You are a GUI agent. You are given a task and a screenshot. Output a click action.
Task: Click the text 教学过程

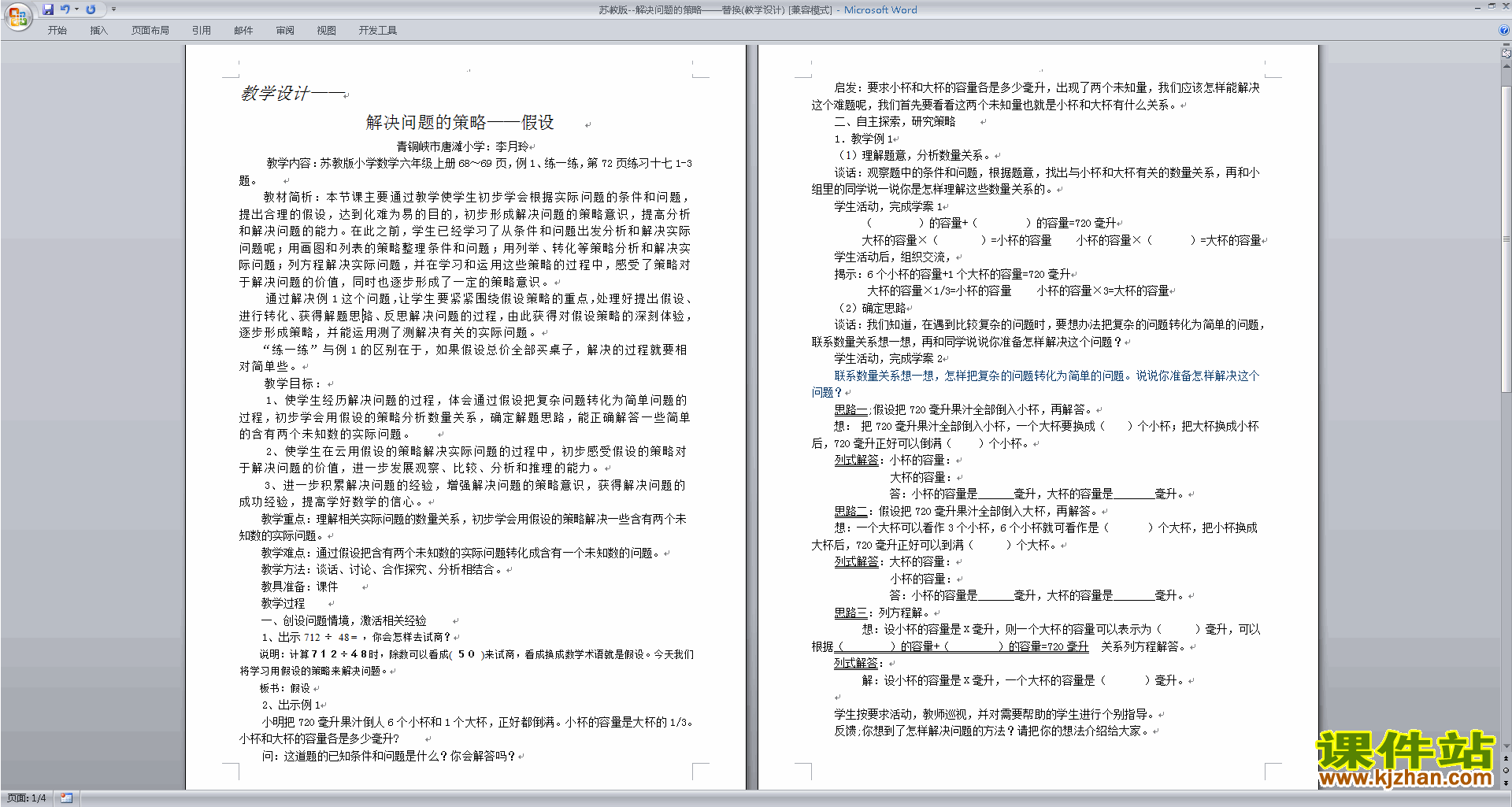[x=283, y=603]
